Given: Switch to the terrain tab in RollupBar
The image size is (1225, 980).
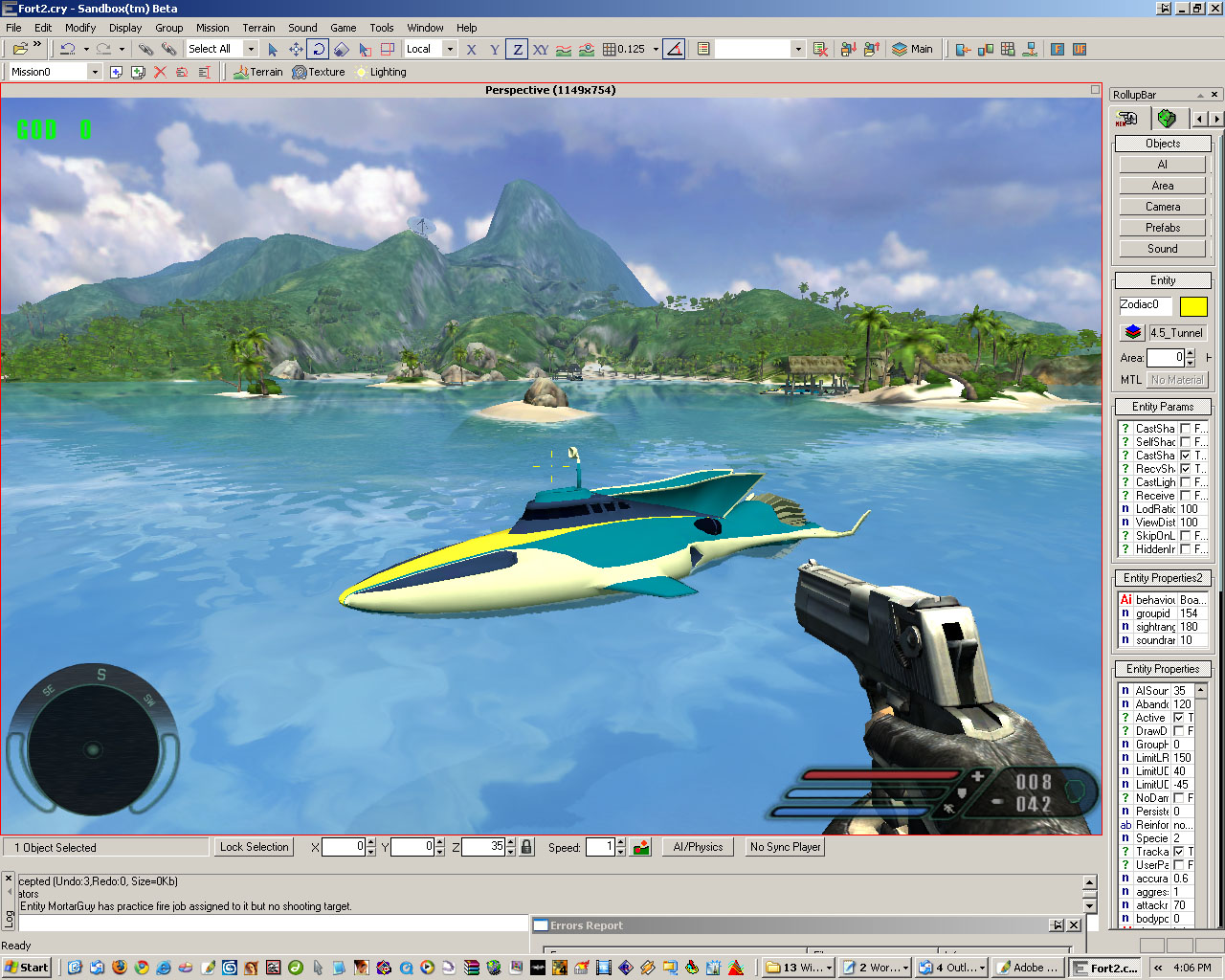Looking at the screenshot, I should (x=1167, y=119).
